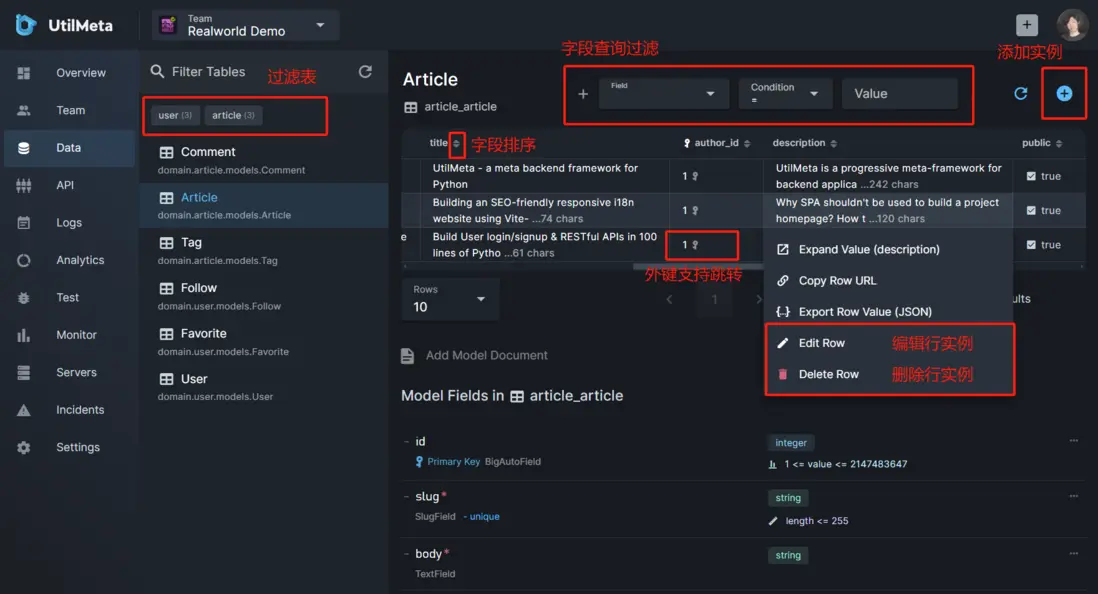Choose Edit Row from menu
The width and height of the screenshot is (1098, 594).
[889, 343]
